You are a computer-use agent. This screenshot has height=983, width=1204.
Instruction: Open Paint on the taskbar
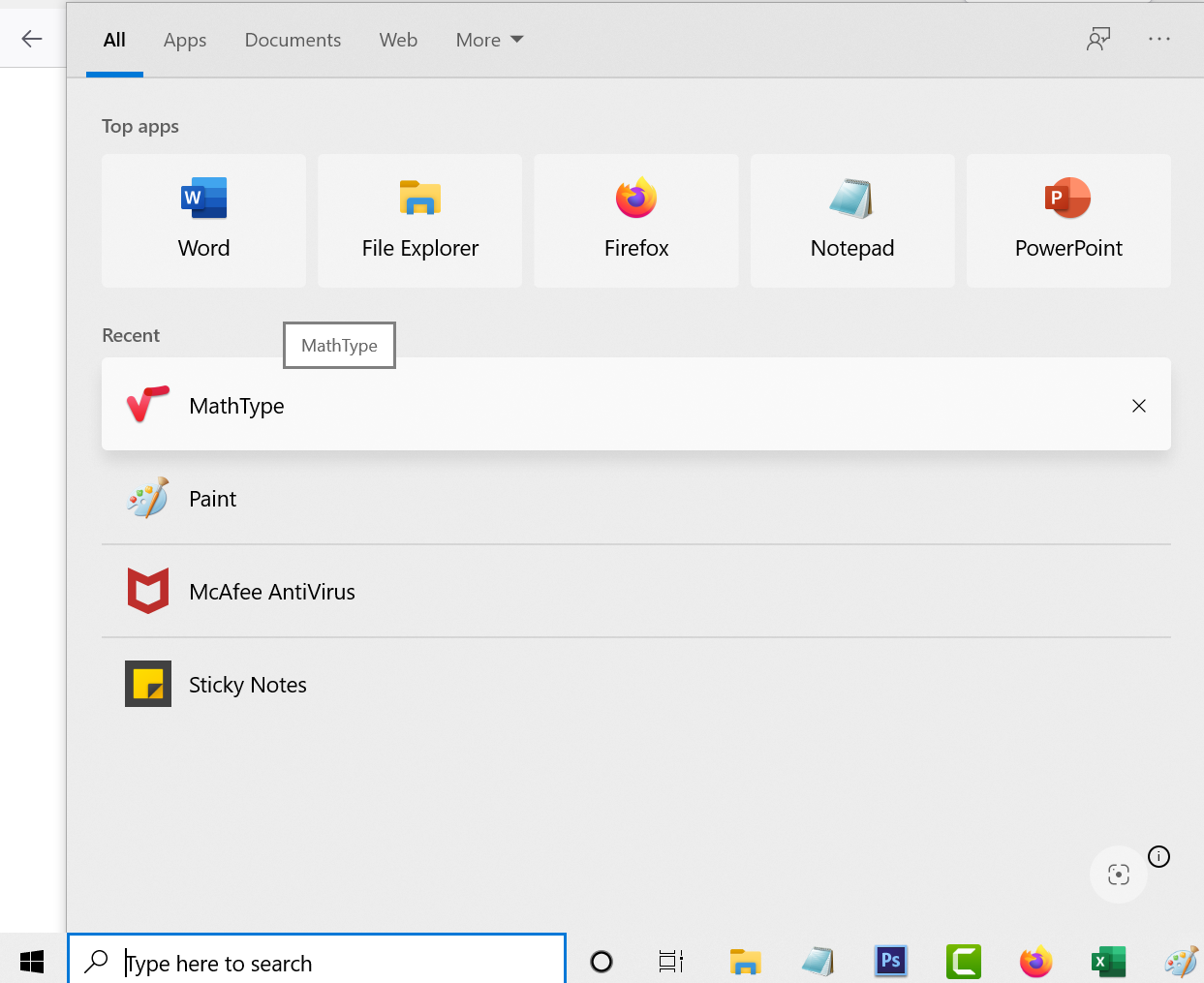[x=1182, y=962]
